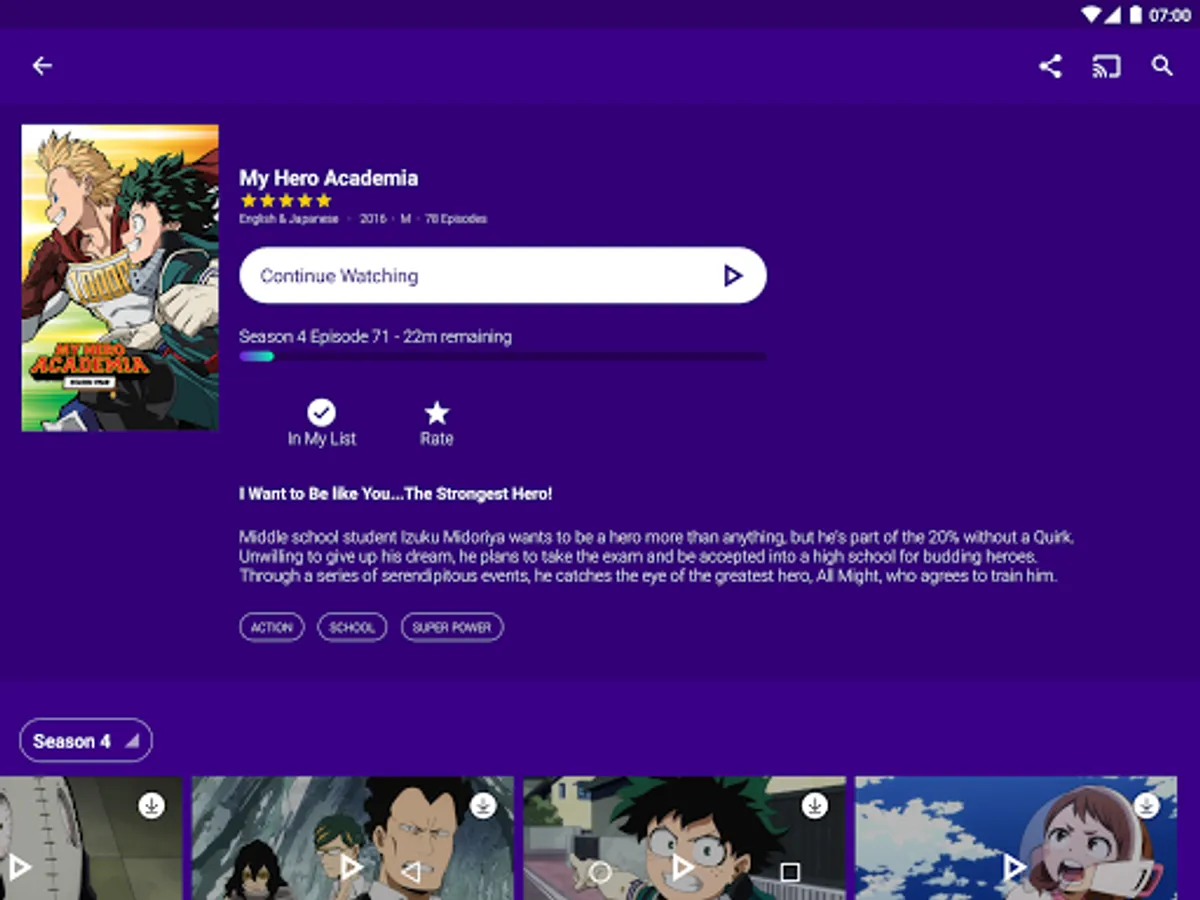
Task: Tap the Android recent apps square
Action: pos(790,872)
